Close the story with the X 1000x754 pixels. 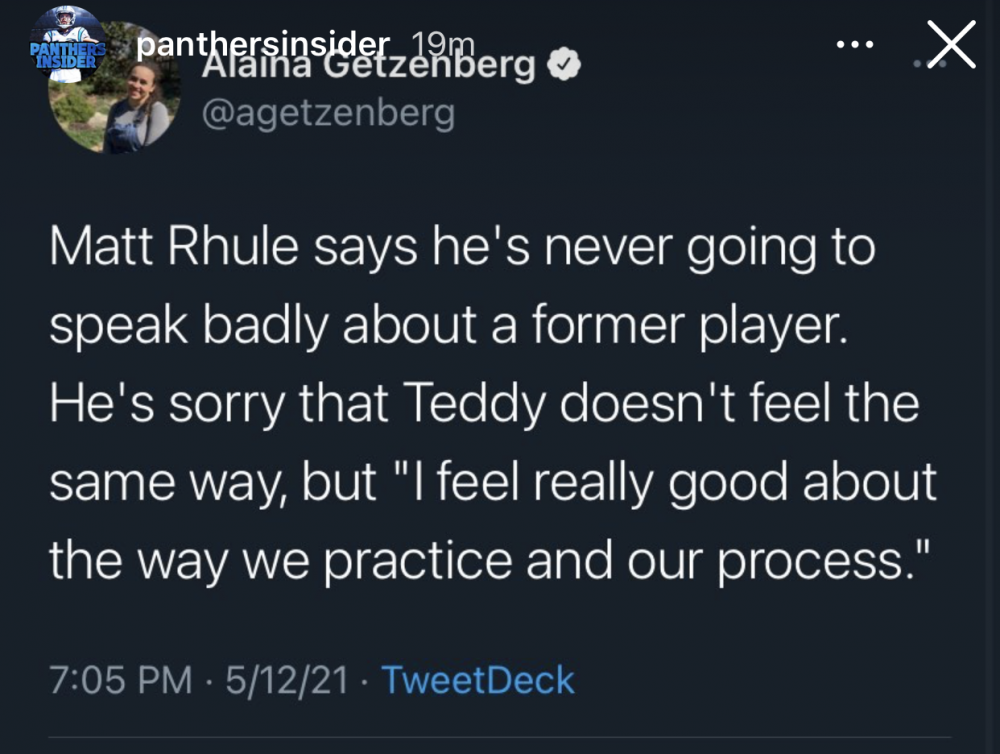coord(950,45)
